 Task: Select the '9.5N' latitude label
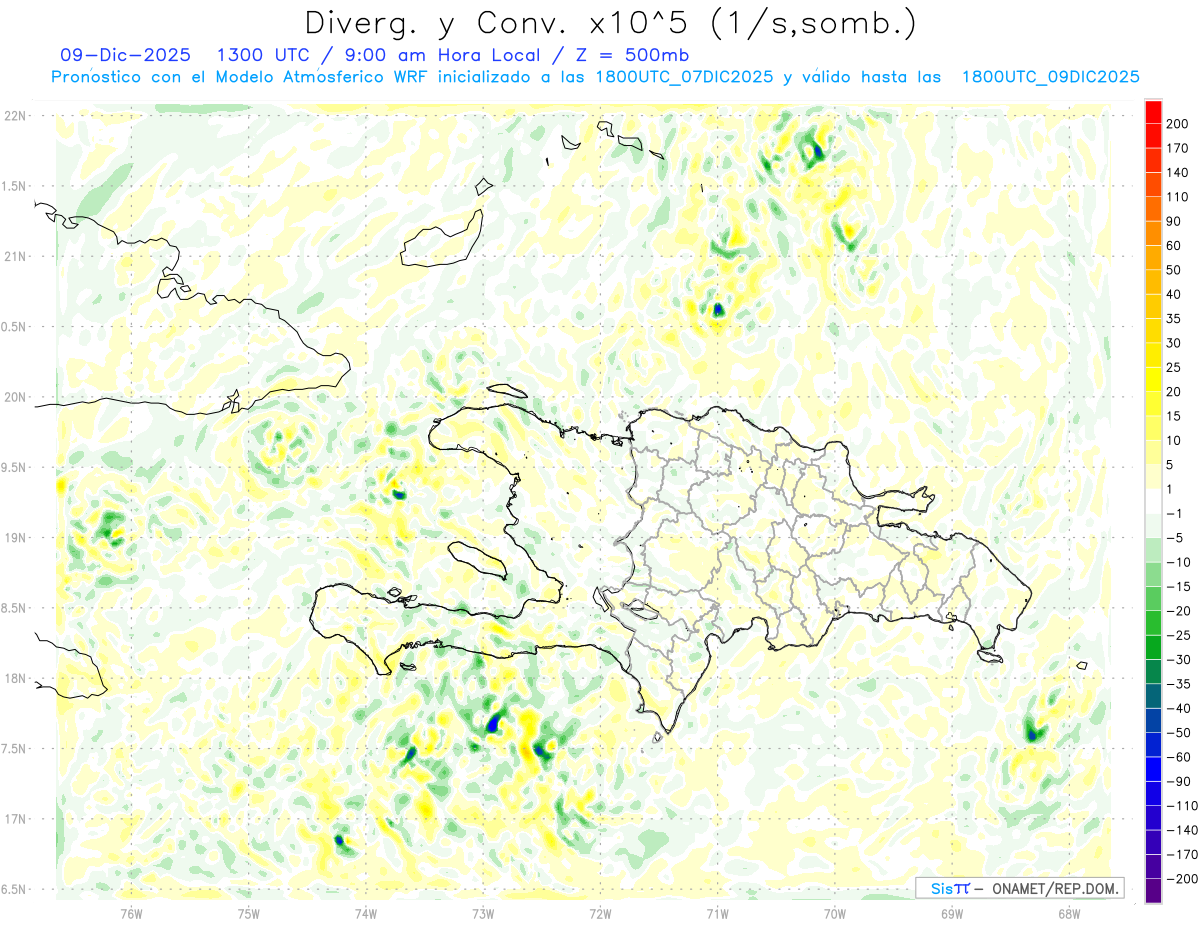click(14, 467)
